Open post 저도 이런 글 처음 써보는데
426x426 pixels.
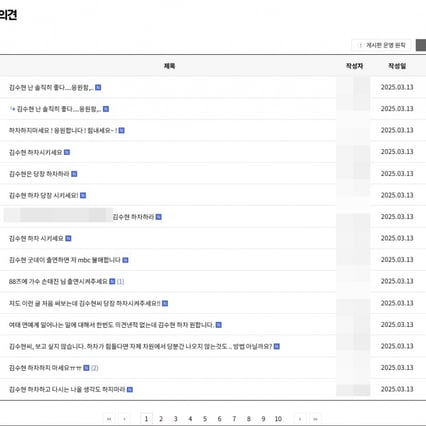click(85, 303)
